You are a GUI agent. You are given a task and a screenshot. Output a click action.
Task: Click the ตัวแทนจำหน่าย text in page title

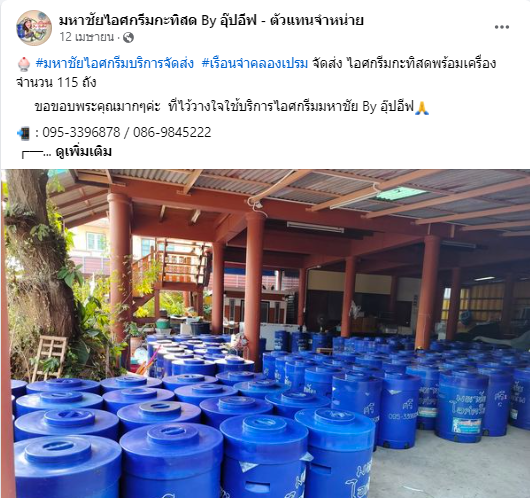(317, 21)
